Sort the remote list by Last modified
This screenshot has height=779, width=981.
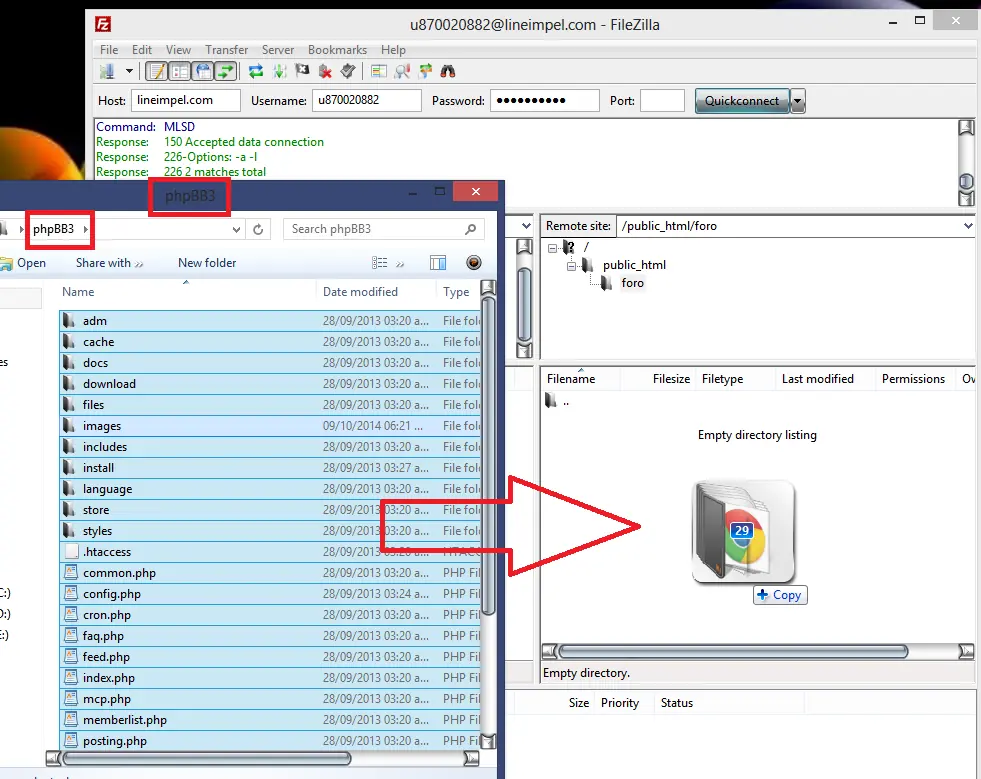pyautogui.click(x=817, y=379)
